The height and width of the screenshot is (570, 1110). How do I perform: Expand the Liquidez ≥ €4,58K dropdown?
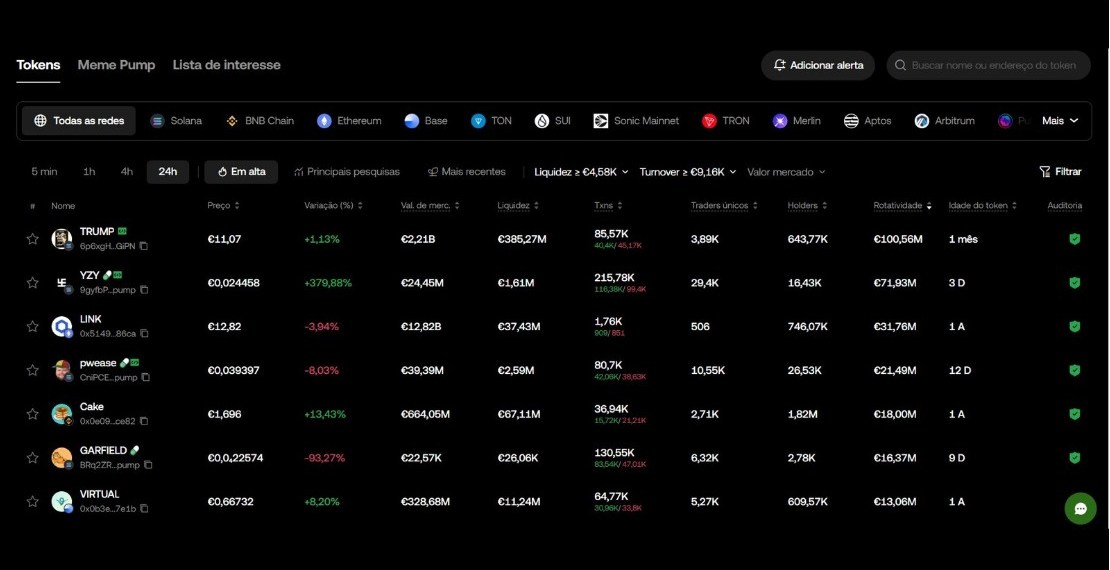coord(581,172)
